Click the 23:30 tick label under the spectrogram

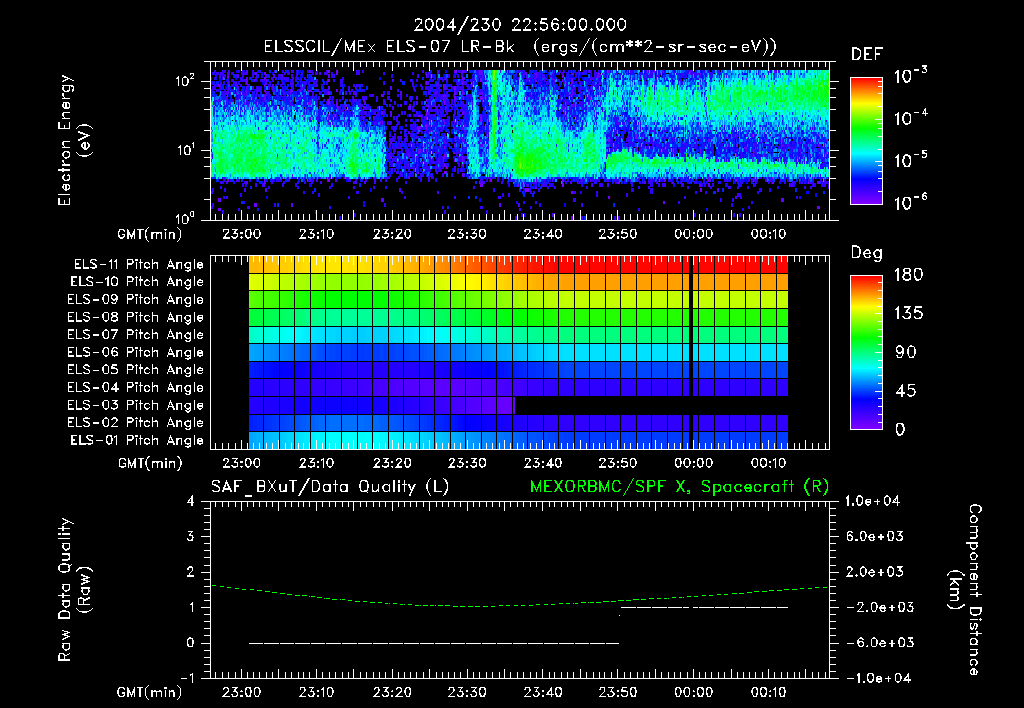[x=467, y=234]
